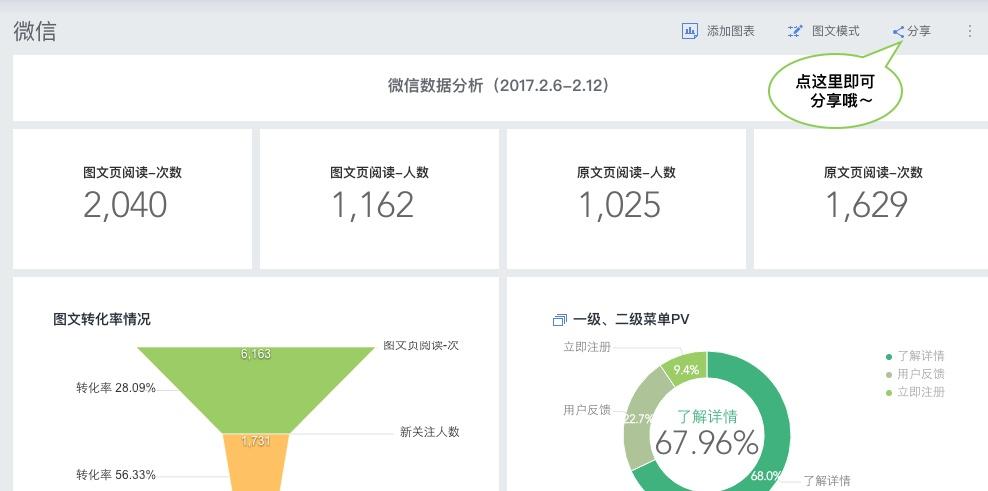Click the 分享 label in toolbar
The height and width of the screenshot is (491, 988).
919,31
